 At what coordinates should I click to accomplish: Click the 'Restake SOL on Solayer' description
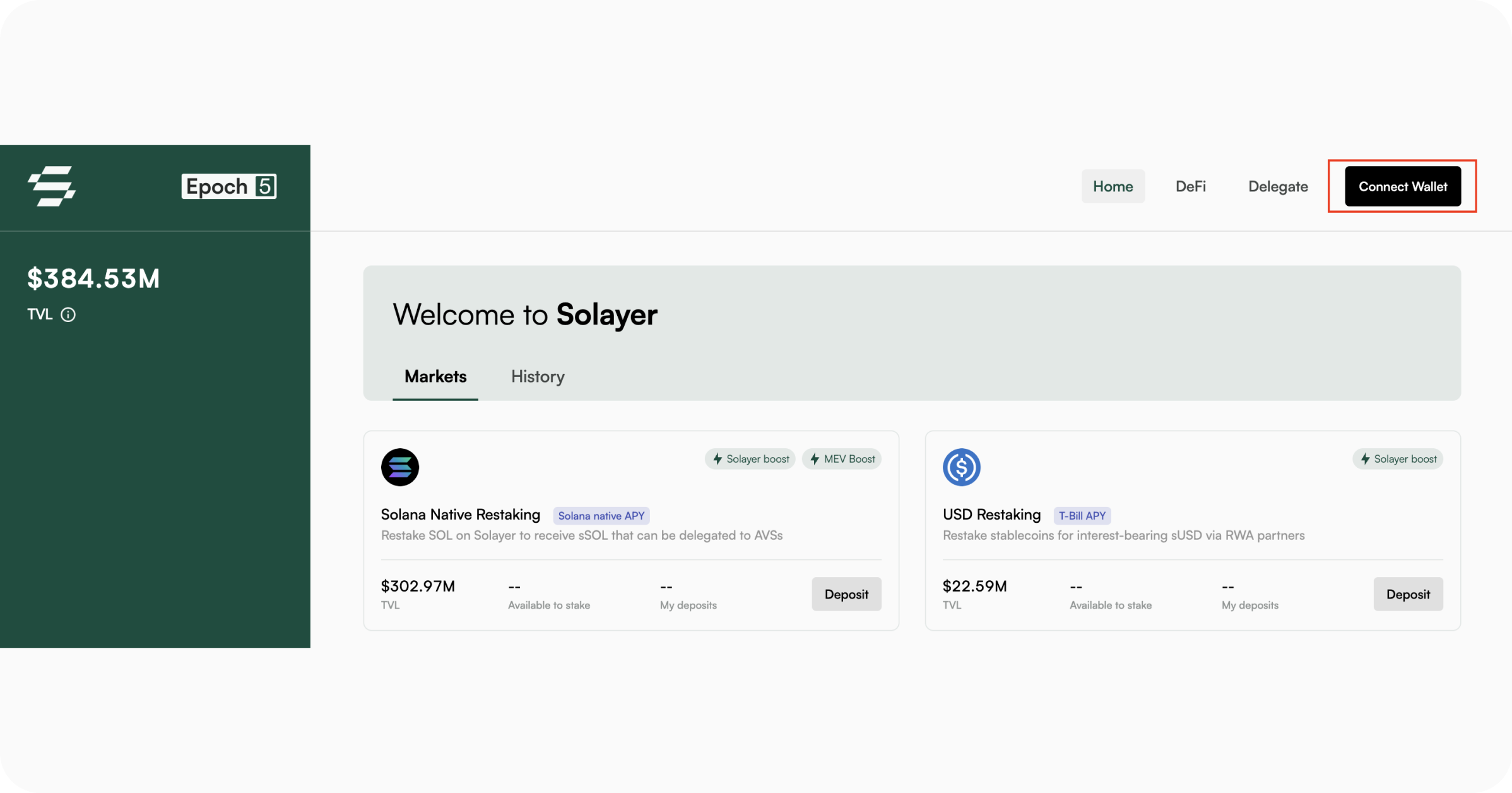[x=582, y=535]
